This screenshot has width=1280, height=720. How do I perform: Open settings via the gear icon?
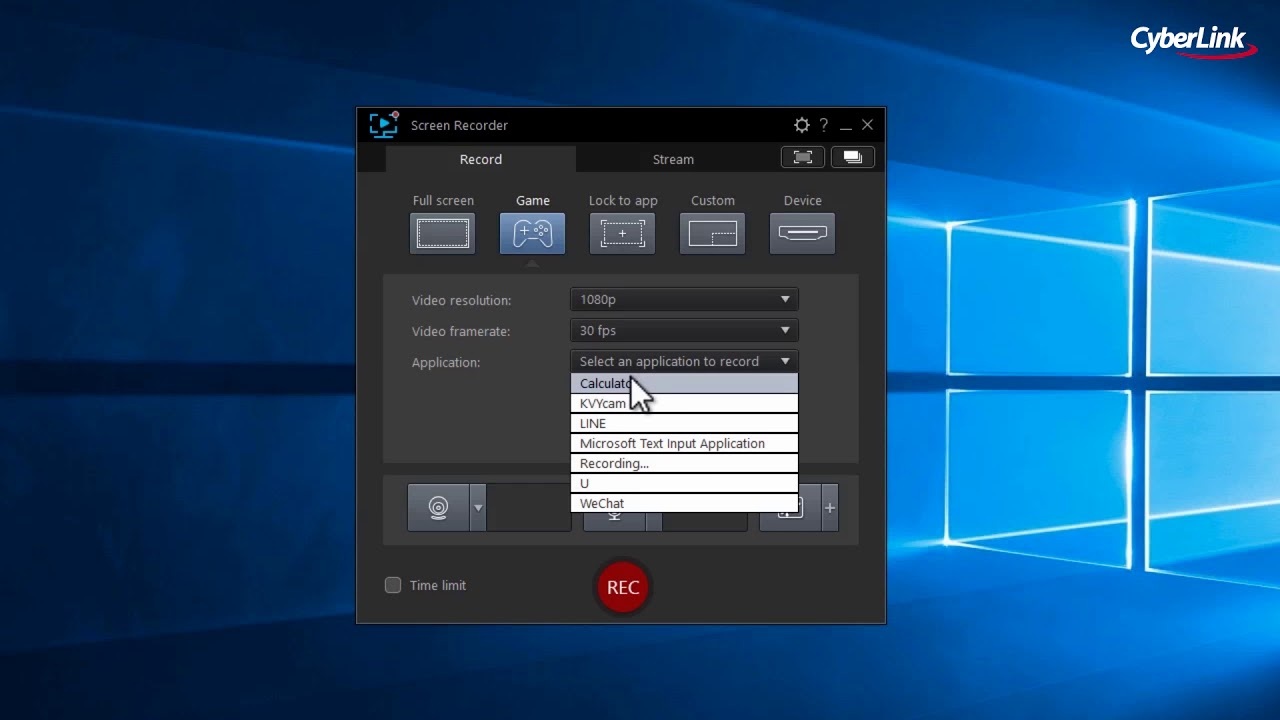801,125
